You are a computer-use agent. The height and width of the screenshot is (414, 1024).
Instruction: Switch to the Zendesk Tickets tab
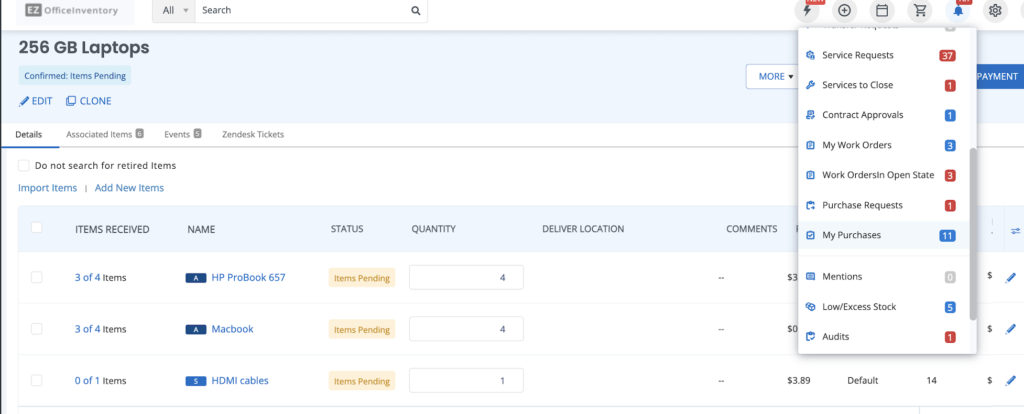pyautogui.click(x=253, y=135)
